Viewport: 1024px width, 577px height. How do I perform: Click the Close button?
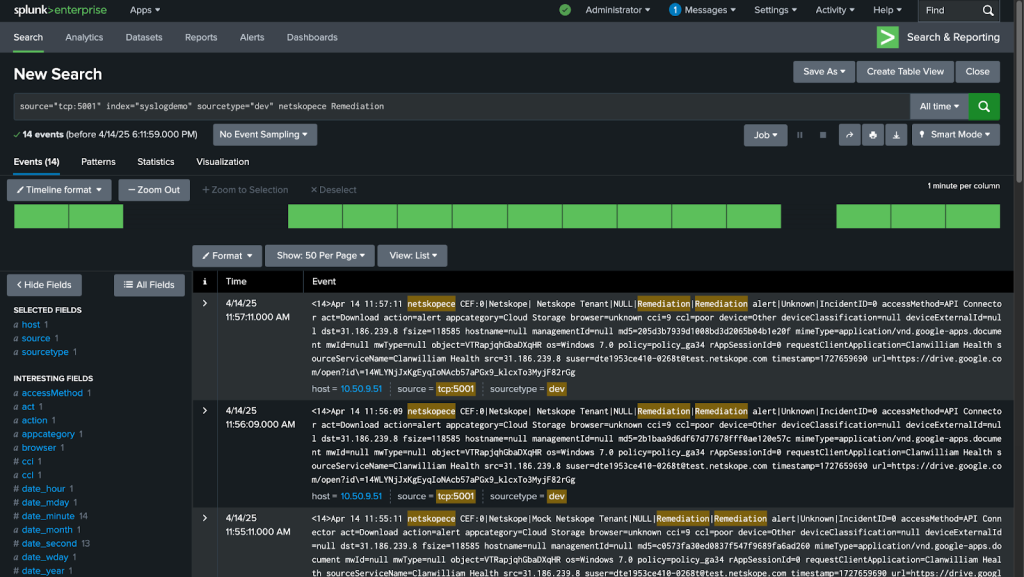pos(977,72)
